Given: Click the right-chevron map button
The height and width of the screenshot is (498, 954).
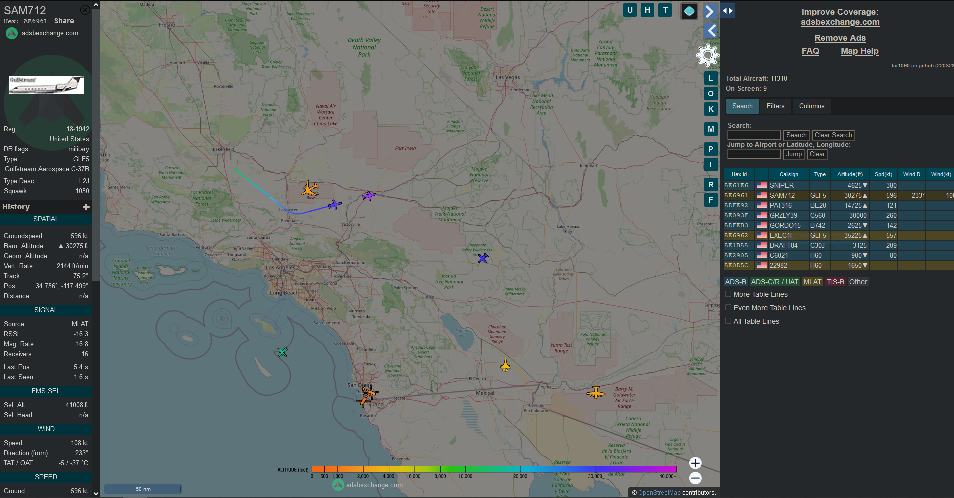Looking at the screenshot, I should [x=710, y=11].
